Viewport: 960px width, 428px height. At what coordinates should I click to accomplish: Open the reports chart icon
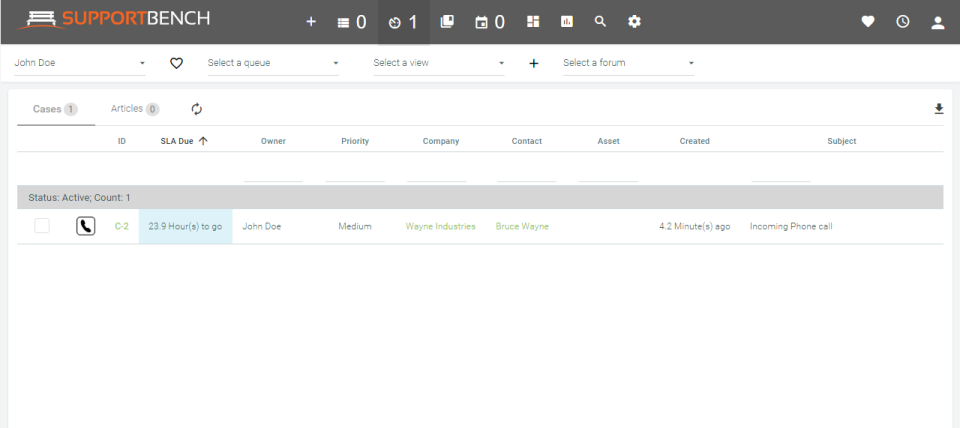pyautogui.click(x=567, y=22)
